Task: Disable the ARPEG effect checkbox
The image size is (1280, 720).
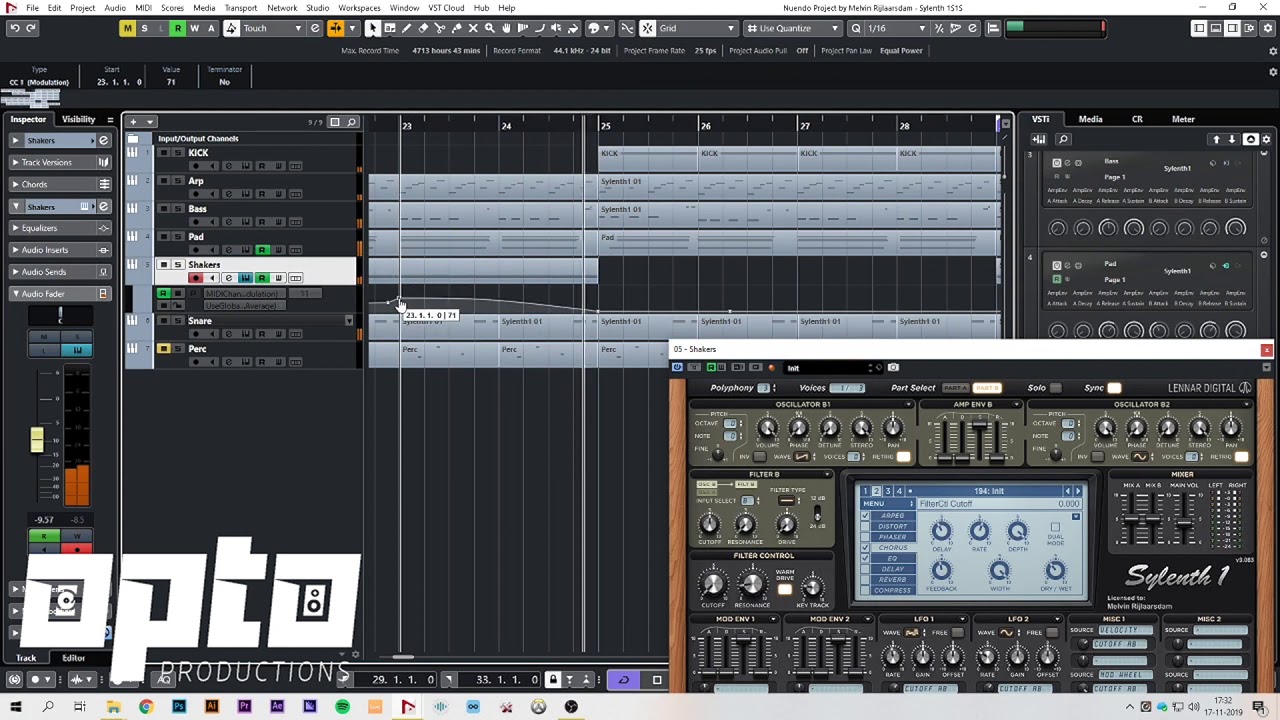Action: (x=866, y=516)
